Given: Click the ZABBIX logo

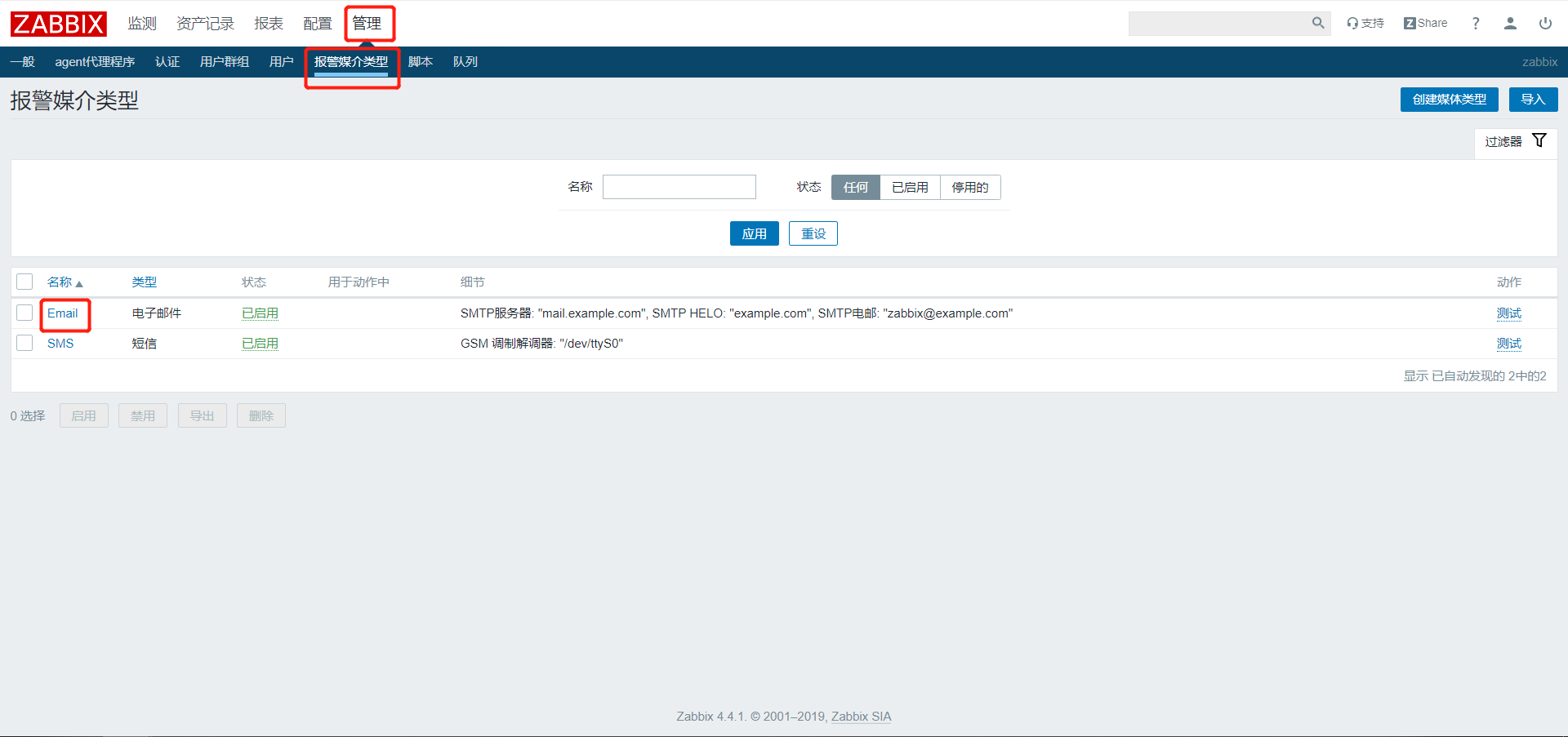Looking at the screenshot, I should tap(58, 24).
